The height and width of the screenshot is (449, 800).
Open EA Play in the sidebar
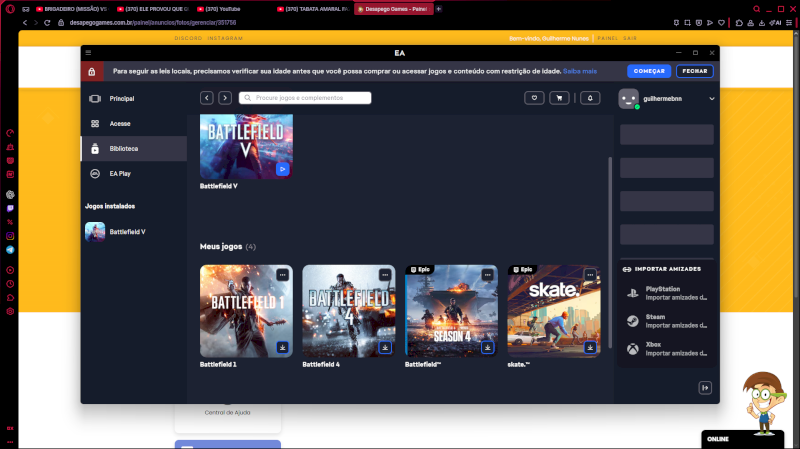pyautogui.click(x=134, y=173)
